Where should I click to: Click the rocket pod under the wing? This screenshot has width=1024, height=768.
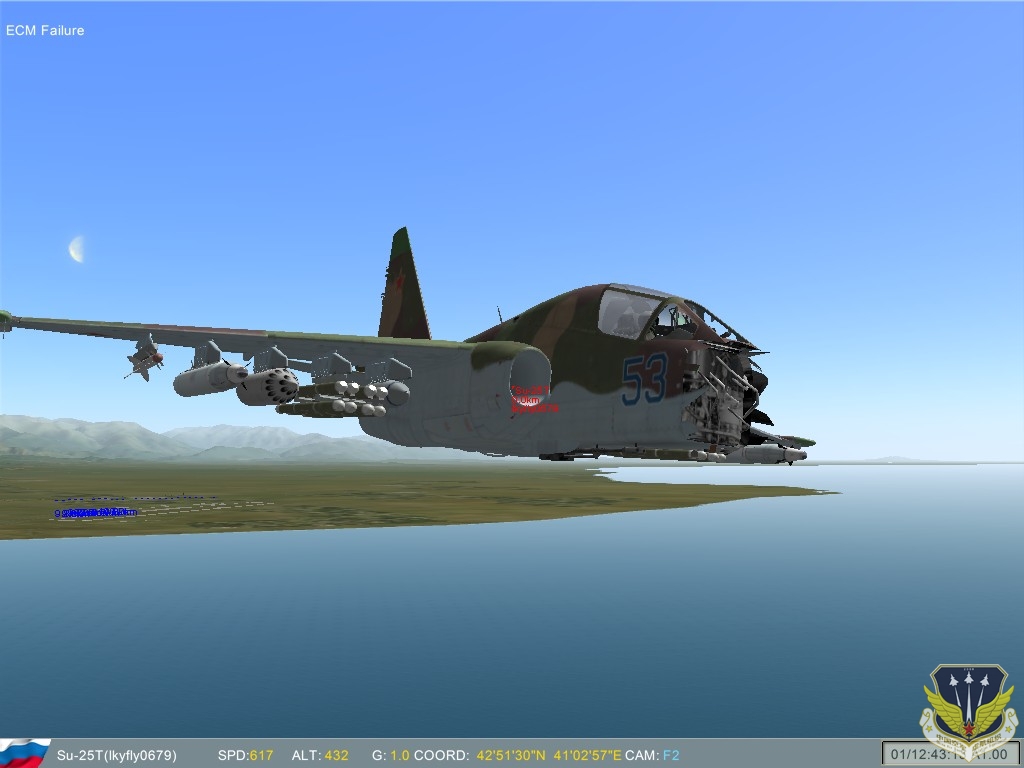point(267,385)
